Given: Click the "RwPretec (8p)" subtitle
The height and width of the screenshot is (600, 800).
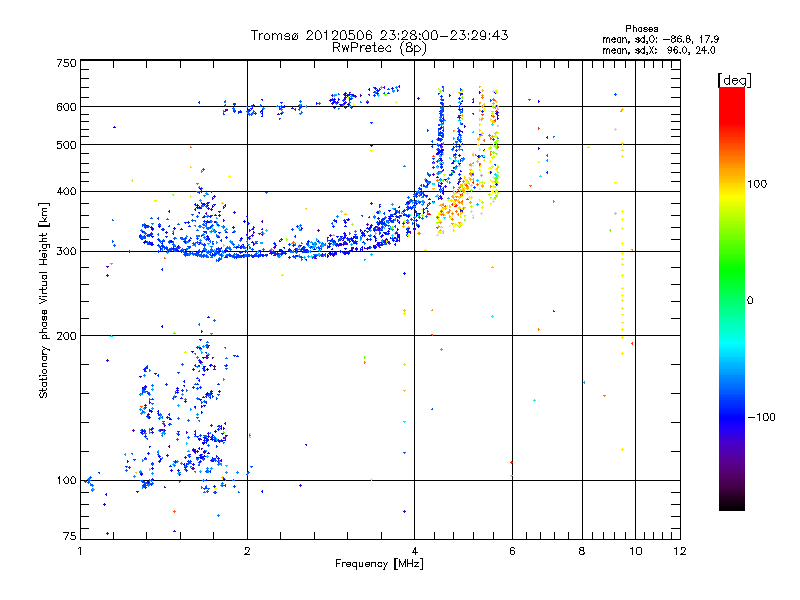Looking at the screenshot, I should (x=379, y=48).
